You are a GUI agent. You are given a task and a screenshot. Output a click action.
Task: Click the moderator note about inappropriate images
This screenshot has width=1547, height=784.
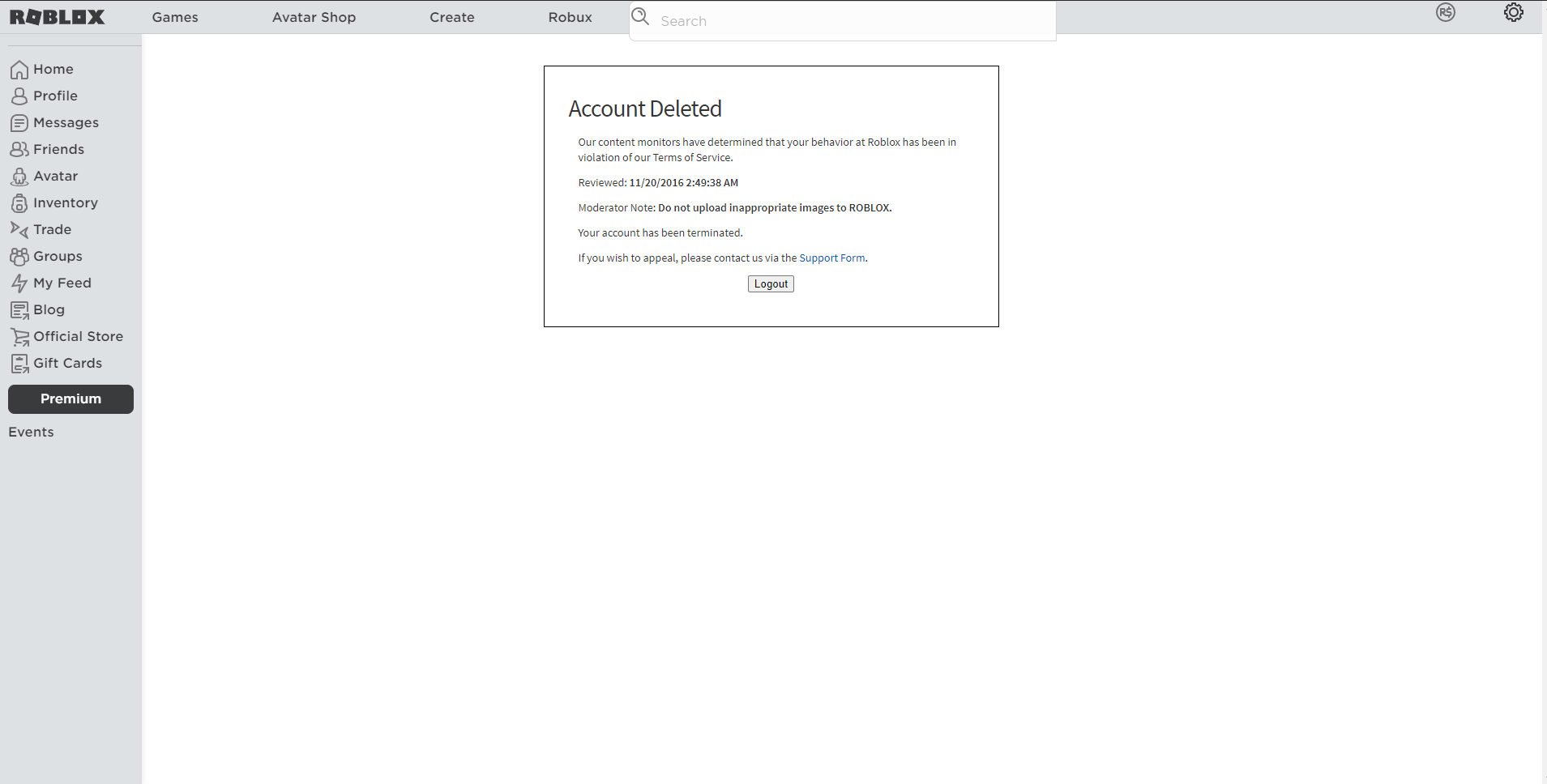[775, 208]
